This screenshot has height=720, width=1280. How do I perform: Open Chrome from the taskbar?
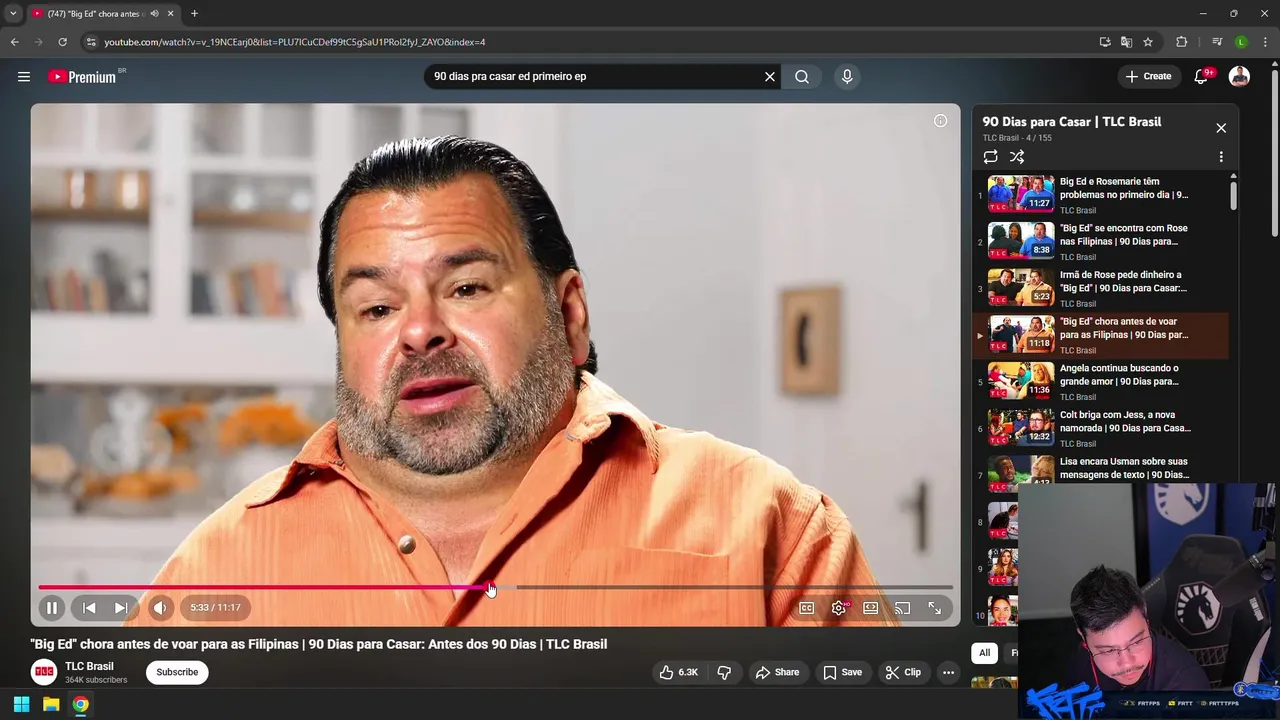click(80, 704)
